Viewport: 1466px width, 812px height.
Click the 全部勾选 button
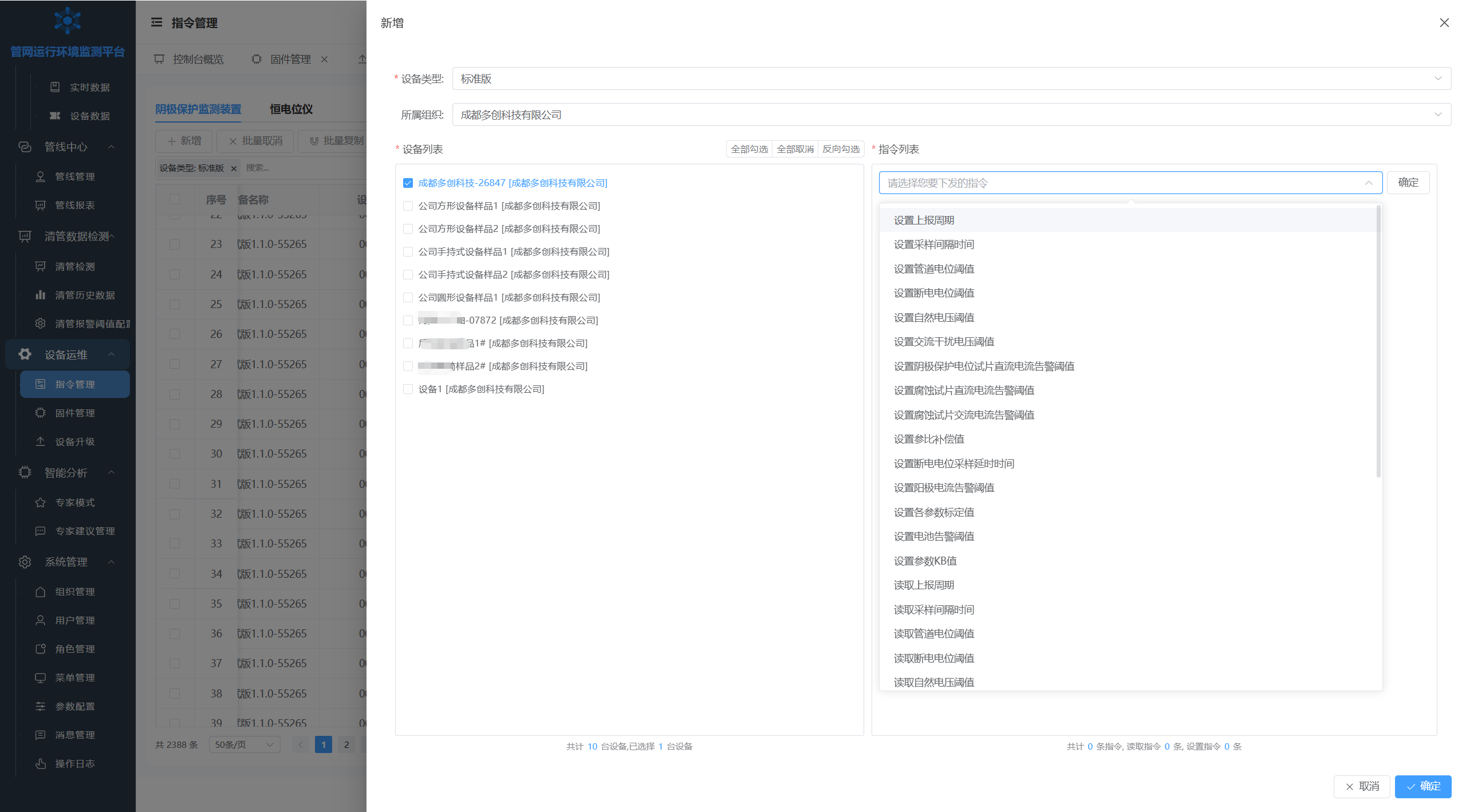[749, 149]
